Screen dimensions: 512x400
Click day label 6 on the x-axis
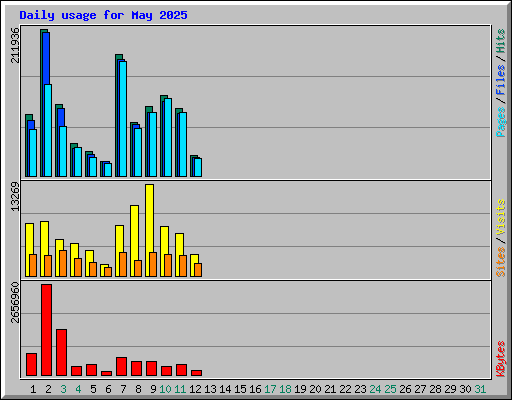point(108,389)
